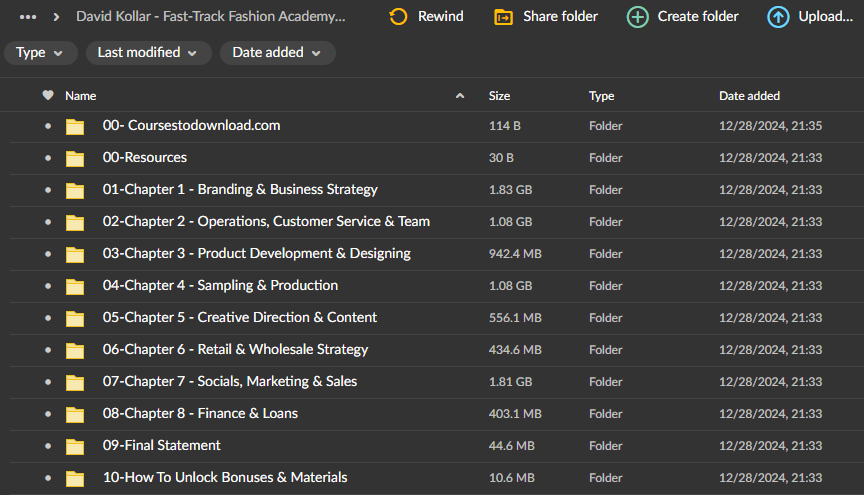Click the 556.1 MB size value

(515, 318)
